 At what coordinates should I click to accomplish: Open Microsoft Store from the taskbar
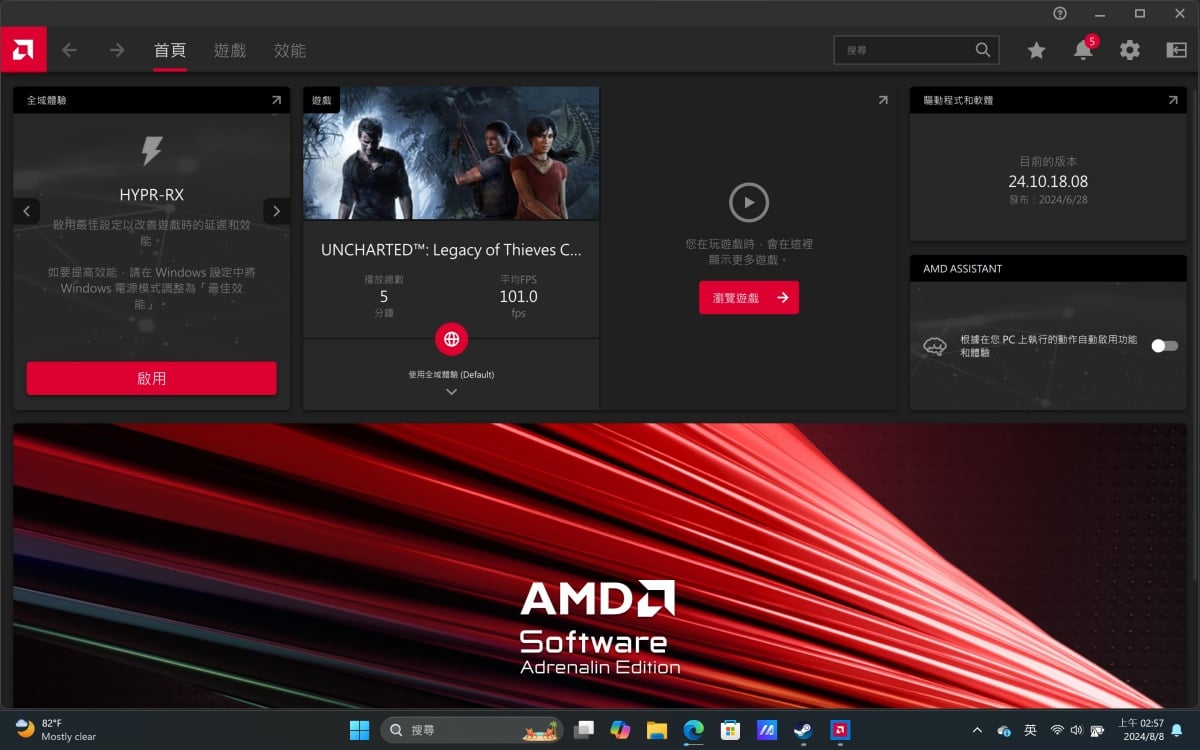(730, 730)
